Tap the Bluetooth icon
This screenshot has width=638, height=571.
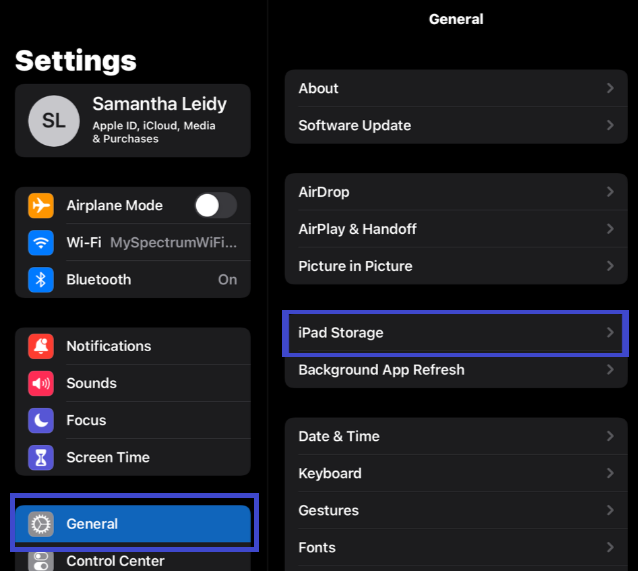(x=41, y=280)
